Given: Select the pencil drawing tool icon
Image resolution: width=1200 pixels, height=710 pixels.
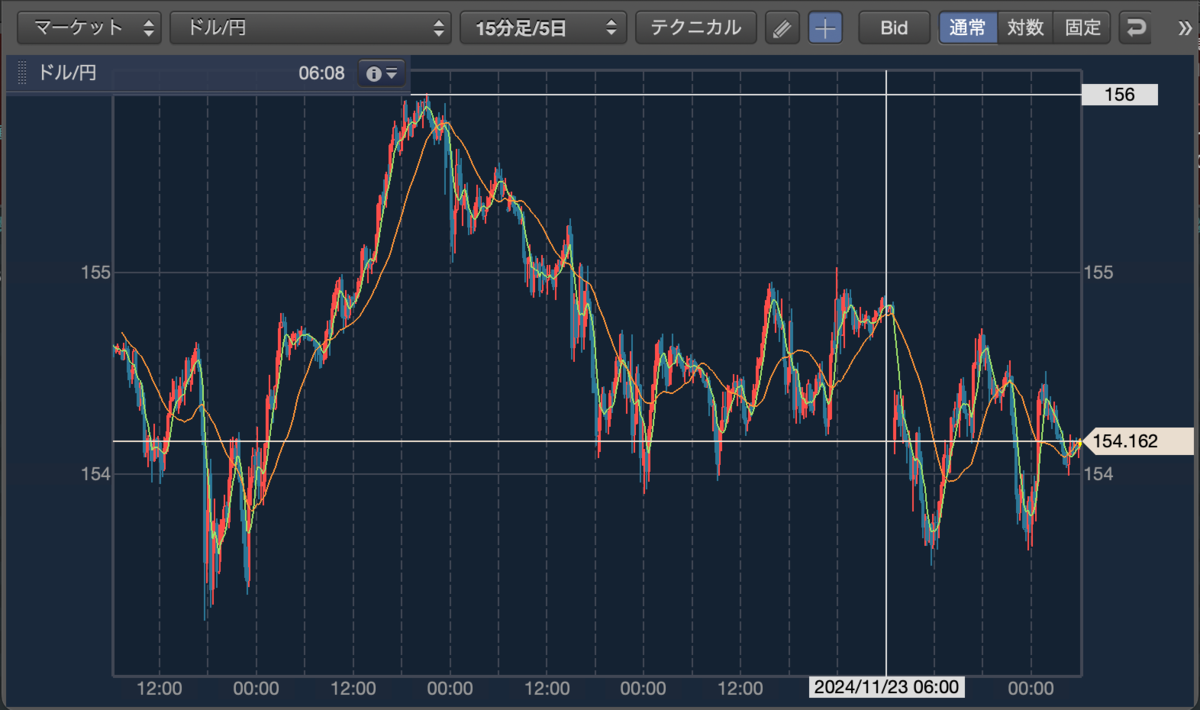Looking at the screenshot, I should pyautogui.click(x=783, y=28).
